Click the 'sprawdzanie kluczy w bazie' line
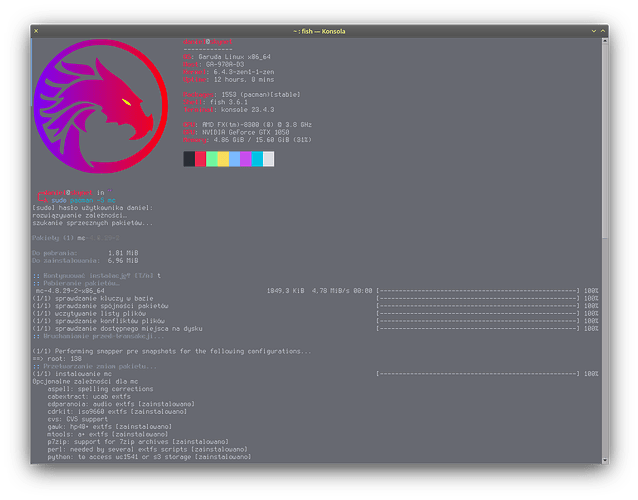Image resolution: width=638 pixels, height=500 pixels. pyautogui.click(x=93, y=298)
